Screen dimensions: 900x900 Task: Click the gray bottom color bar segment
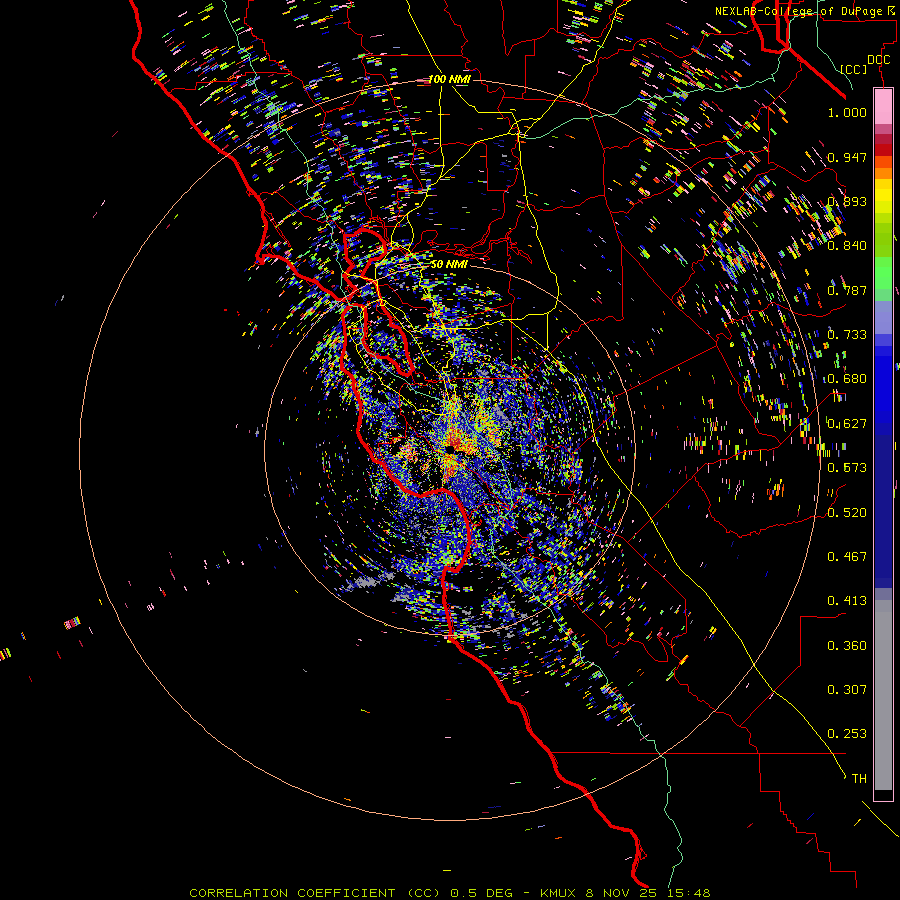[x=883, y=695]
